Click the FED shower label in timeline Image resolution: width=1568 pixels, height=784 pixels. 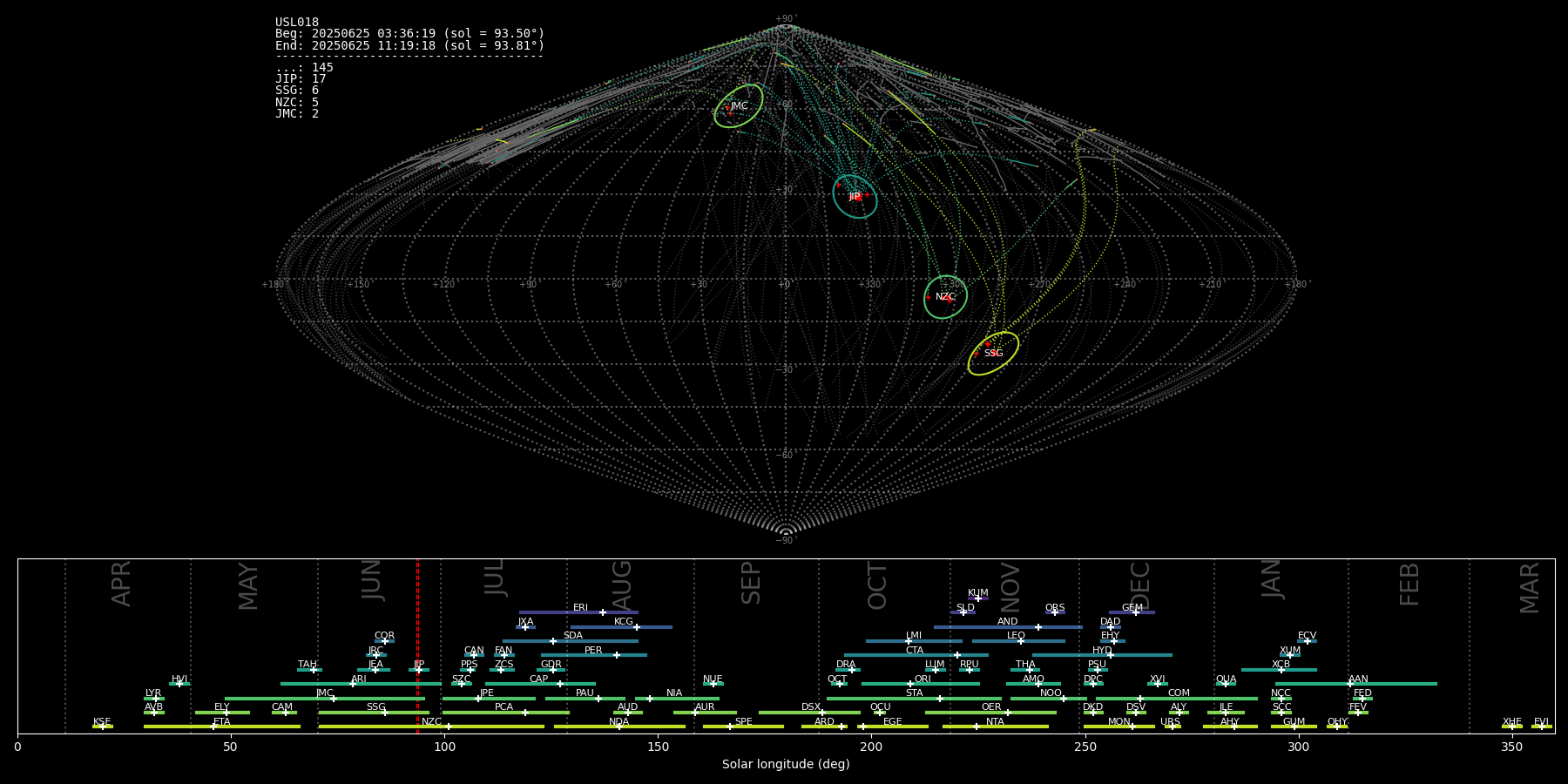pos(1362,693)
